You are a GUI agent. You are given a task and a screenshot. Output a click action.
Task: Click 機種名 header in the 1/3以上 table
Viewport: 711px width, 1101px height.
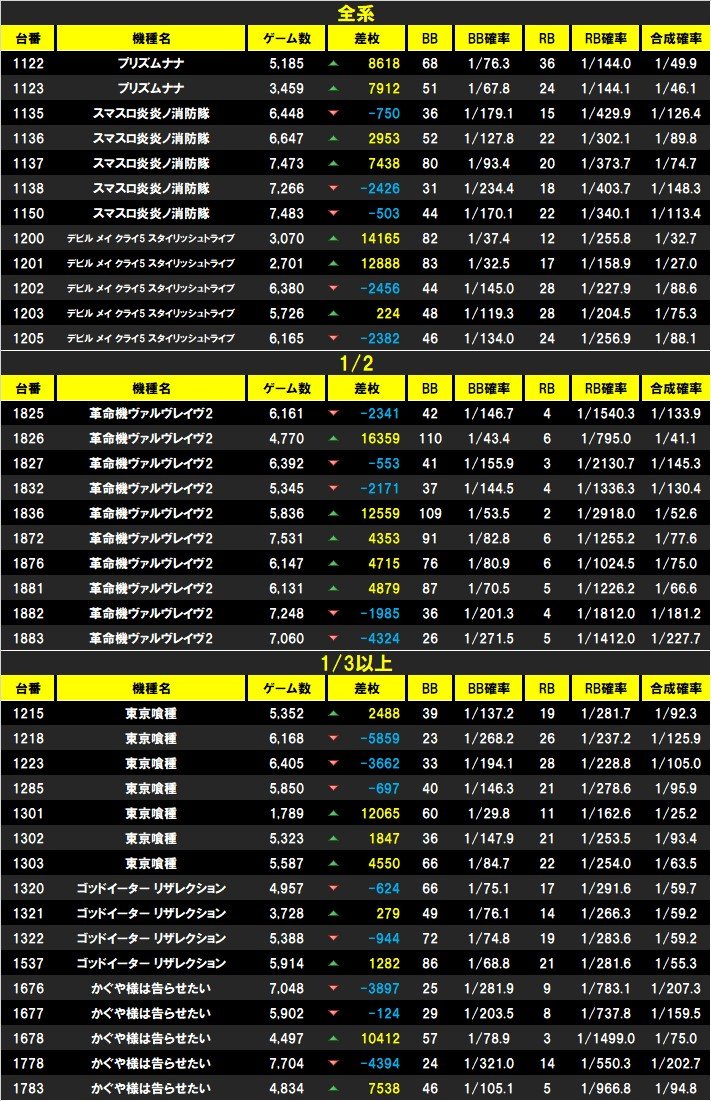coord(151,689)
